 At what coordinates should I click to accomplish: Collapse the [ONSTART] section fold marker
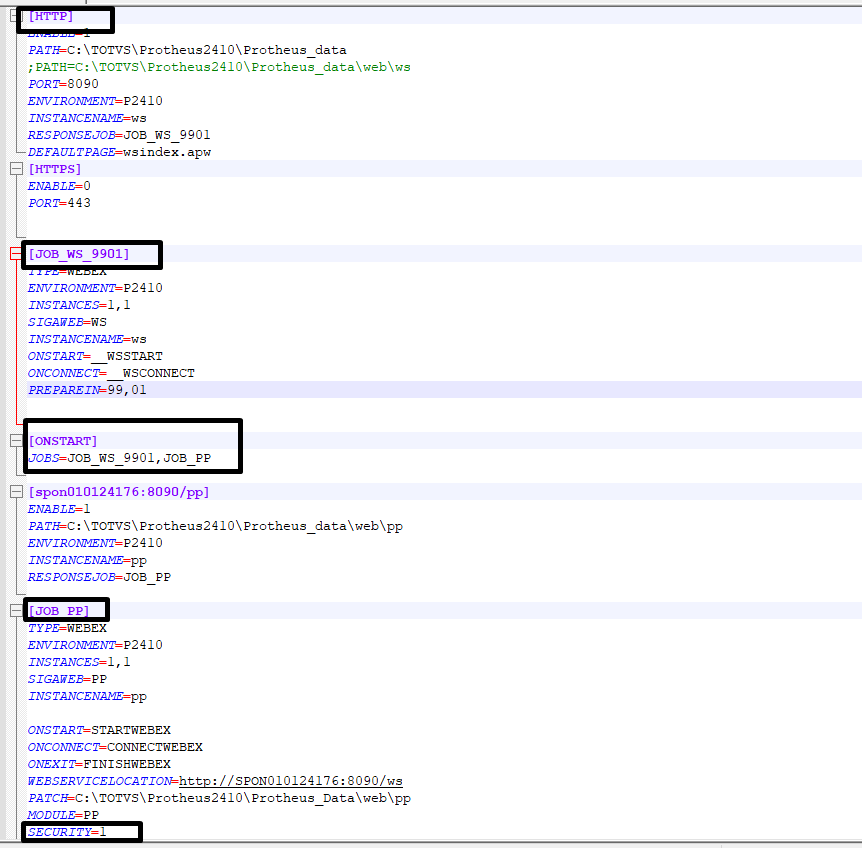[x=16, y=440]
